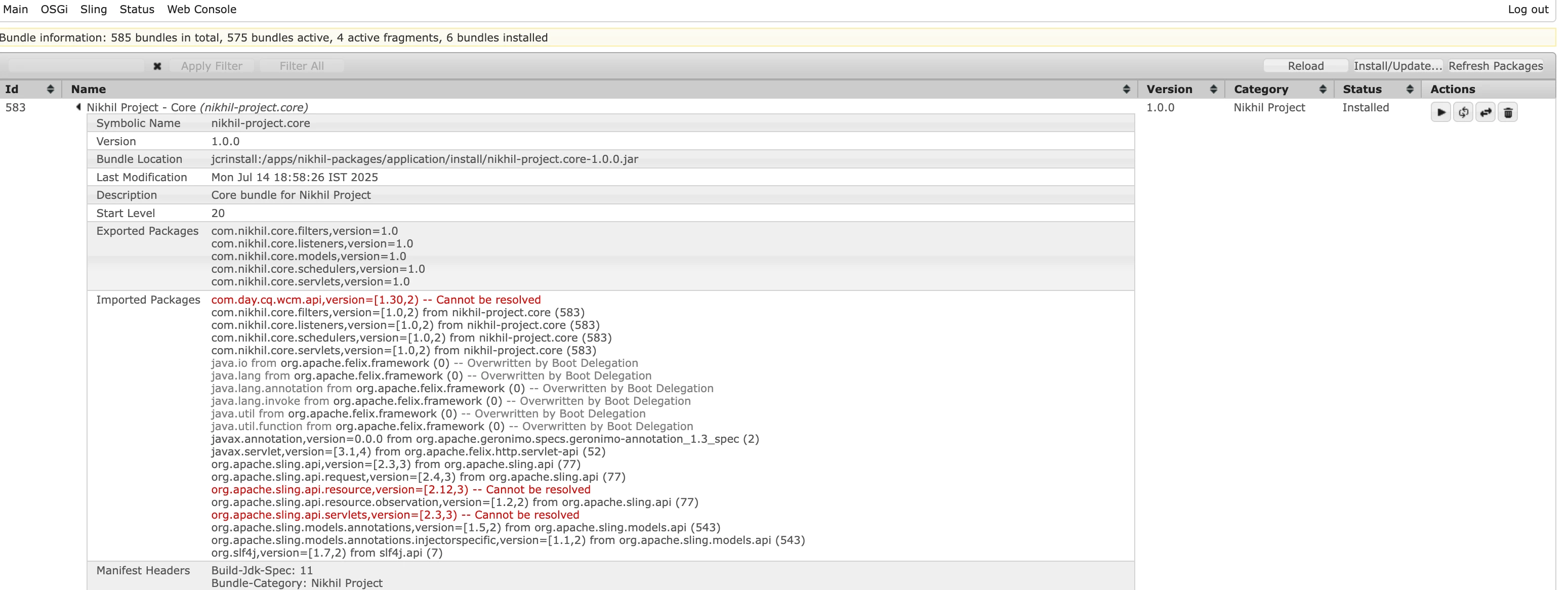Collapse Nikhil Project Core bundle details
This screenshot has width=1568, height=590.
pyautogui.click(x=78, y=107)
